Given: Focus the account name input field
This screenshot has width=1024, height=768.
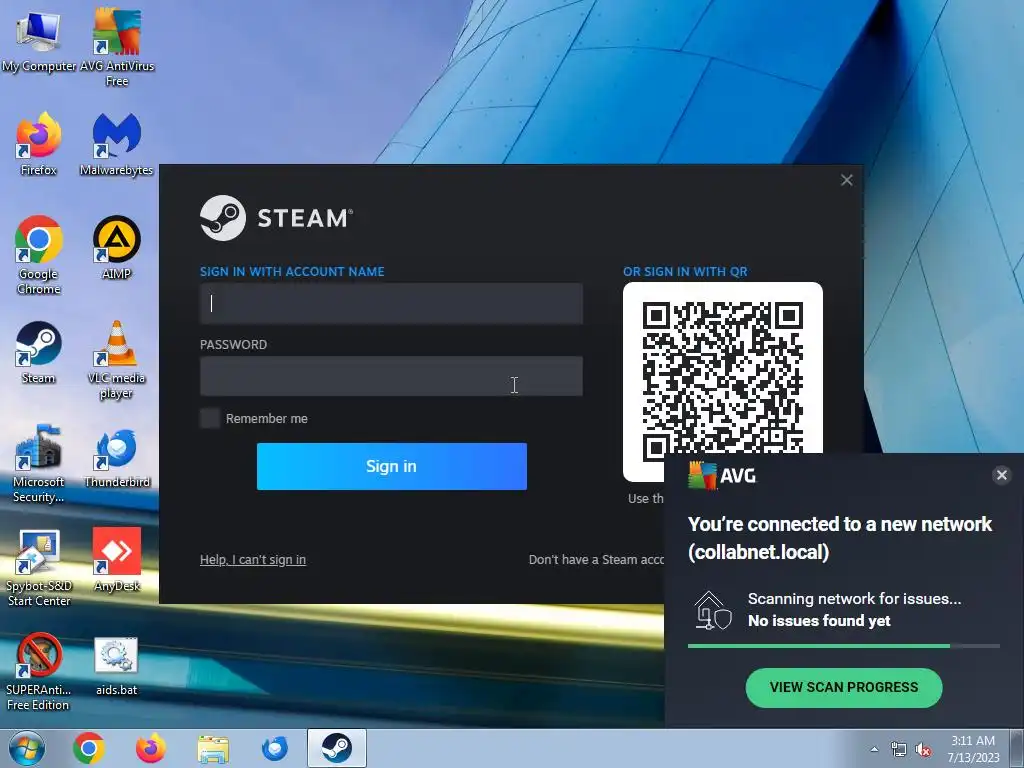Looking at the screenshot, I should pyautogui.click(x=391, y=304).
